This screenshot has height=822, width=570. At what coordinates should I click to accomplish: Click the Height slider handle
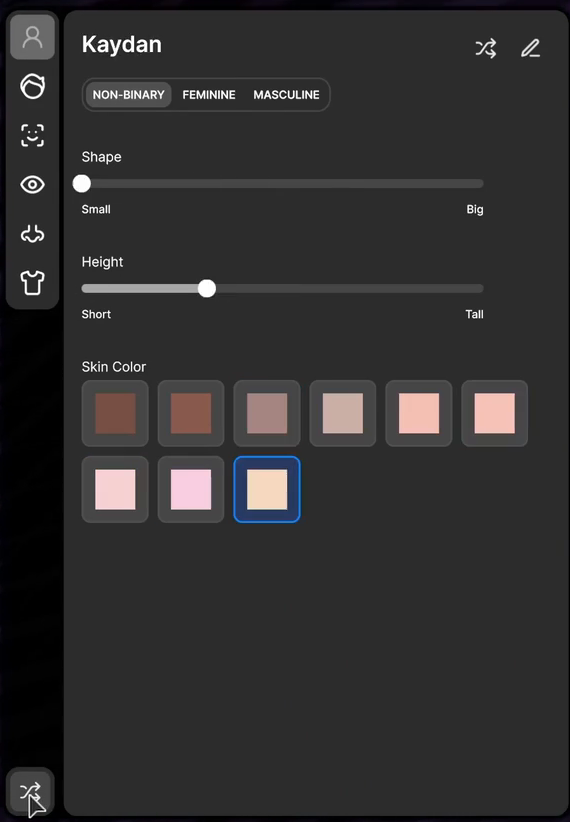(207, 288)
